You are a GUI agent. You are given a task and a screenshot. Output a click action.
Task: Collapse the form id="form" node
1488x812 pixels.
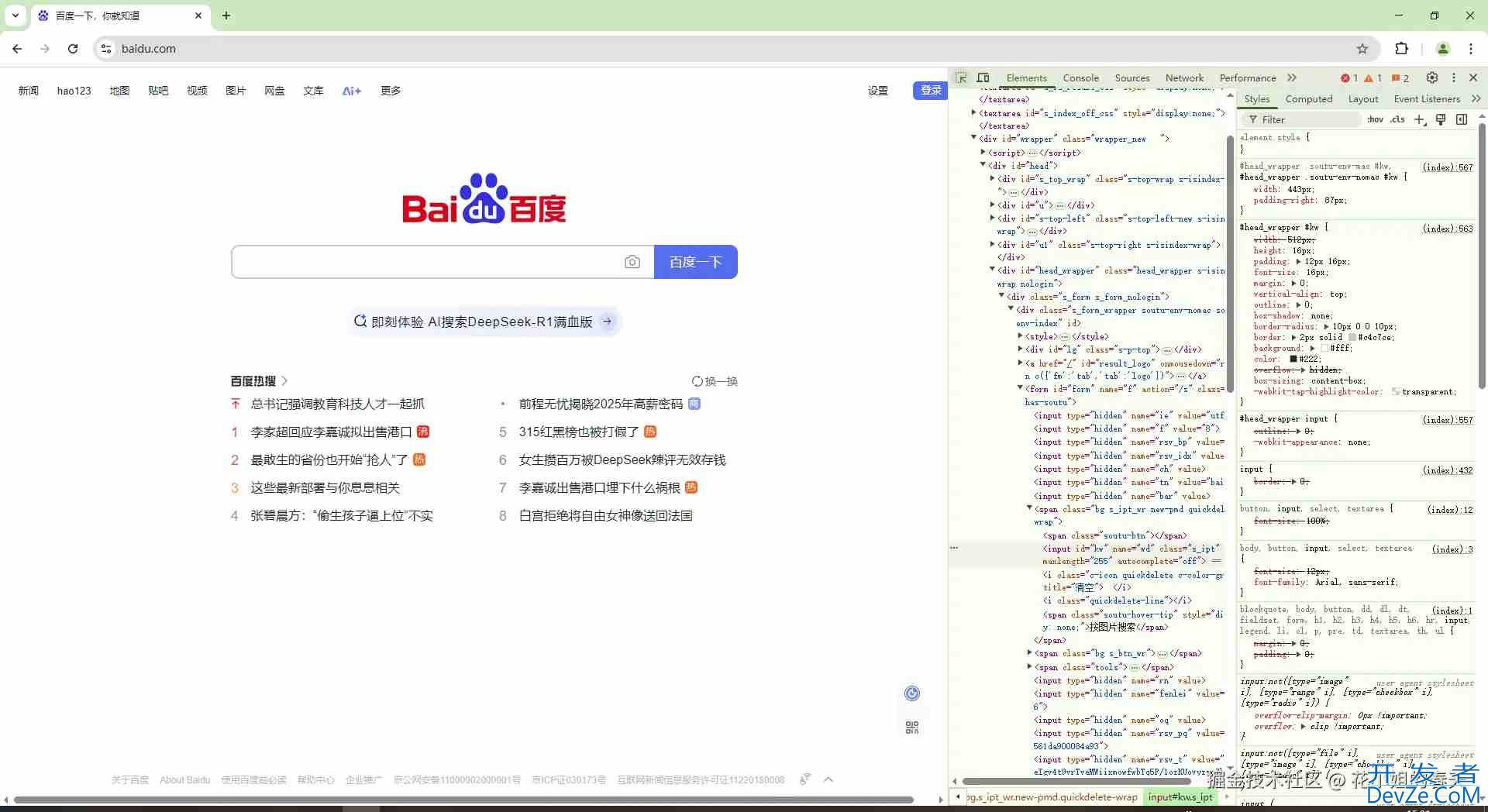1020,388
